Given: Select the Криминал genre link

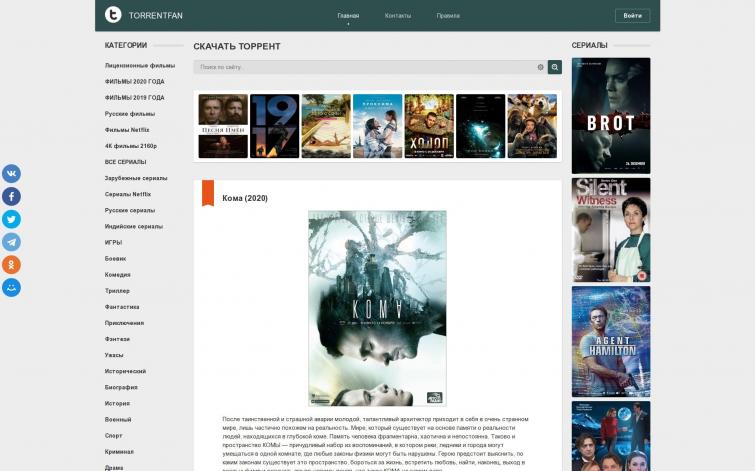Looking at the screenshot, I should pos(119,452).
